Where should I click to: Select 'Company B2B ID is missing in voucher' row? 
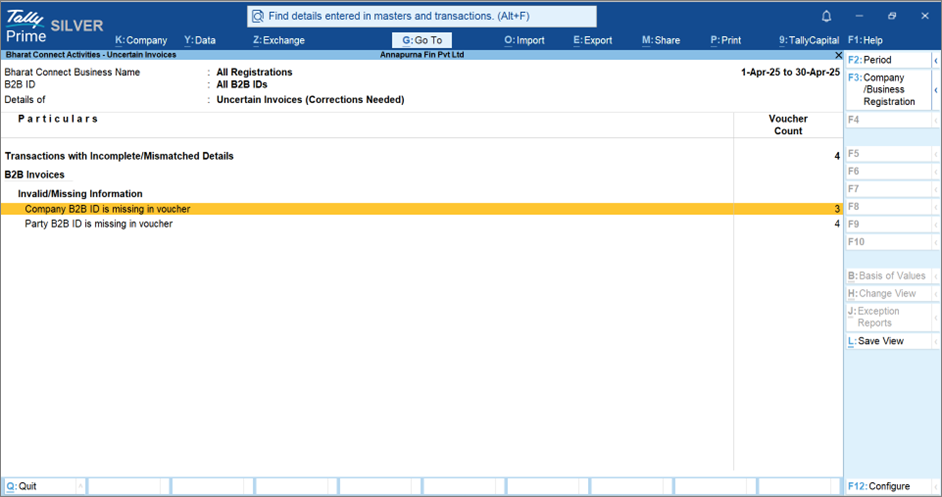[x=421, y=209]
